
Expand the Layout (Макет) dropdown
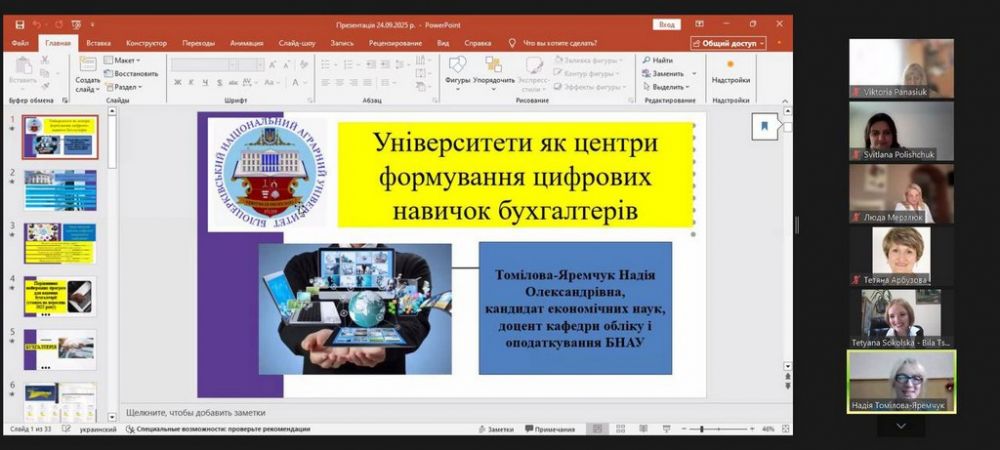click(124, 60)
